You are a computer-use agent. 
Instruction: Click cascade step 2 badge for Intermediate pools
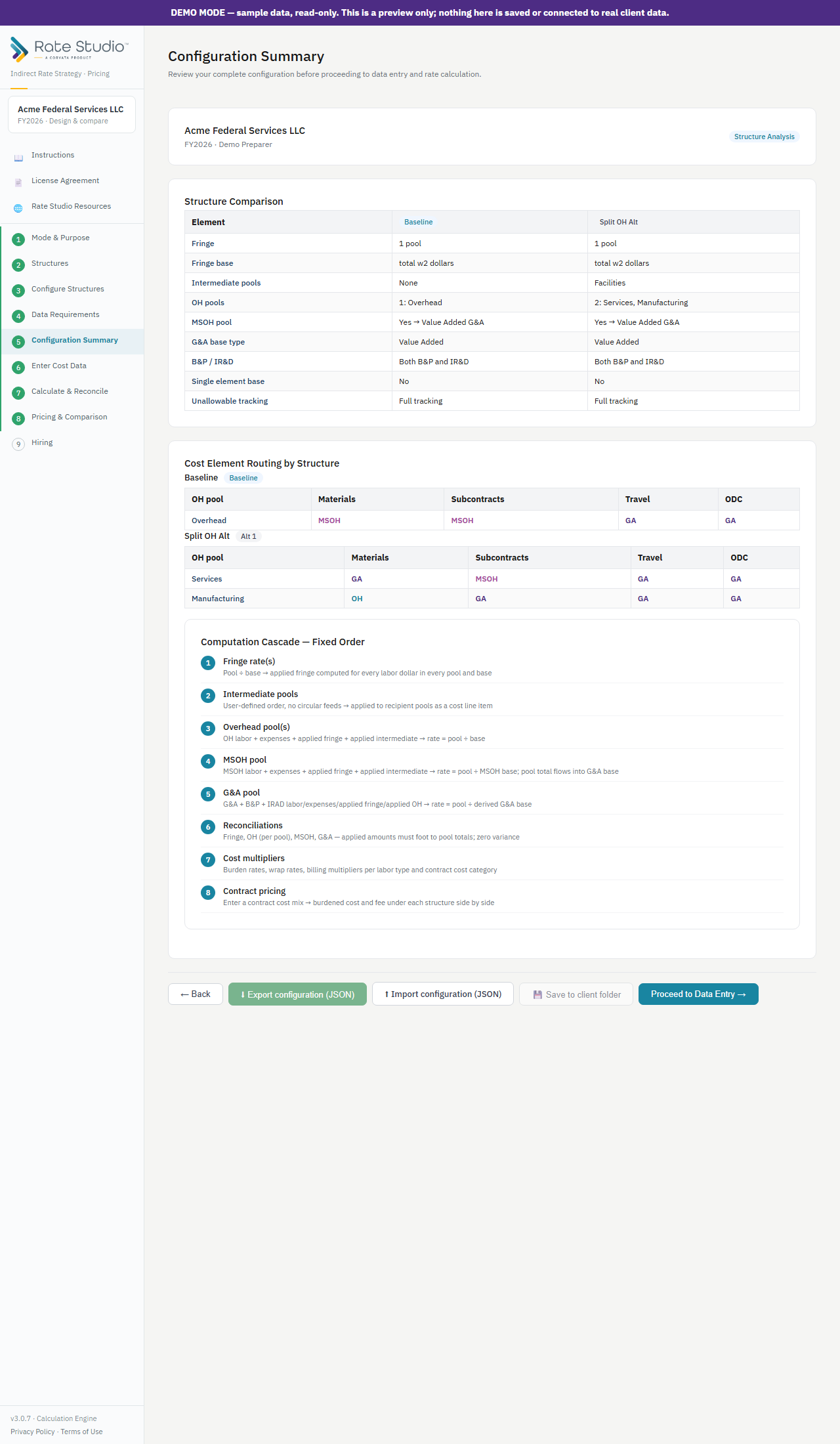[208, 696]
